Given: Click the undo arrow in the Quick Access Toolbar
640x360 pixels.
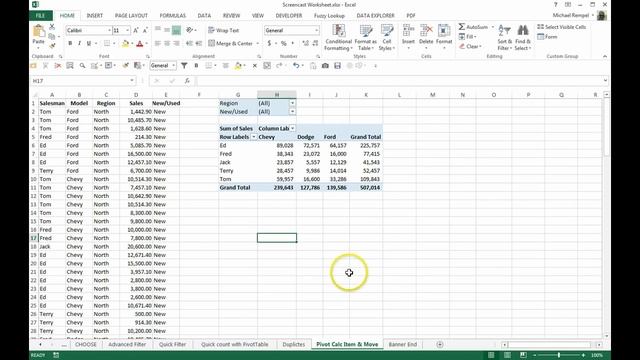Looking at the screenshot, I should tap(296, 66).
